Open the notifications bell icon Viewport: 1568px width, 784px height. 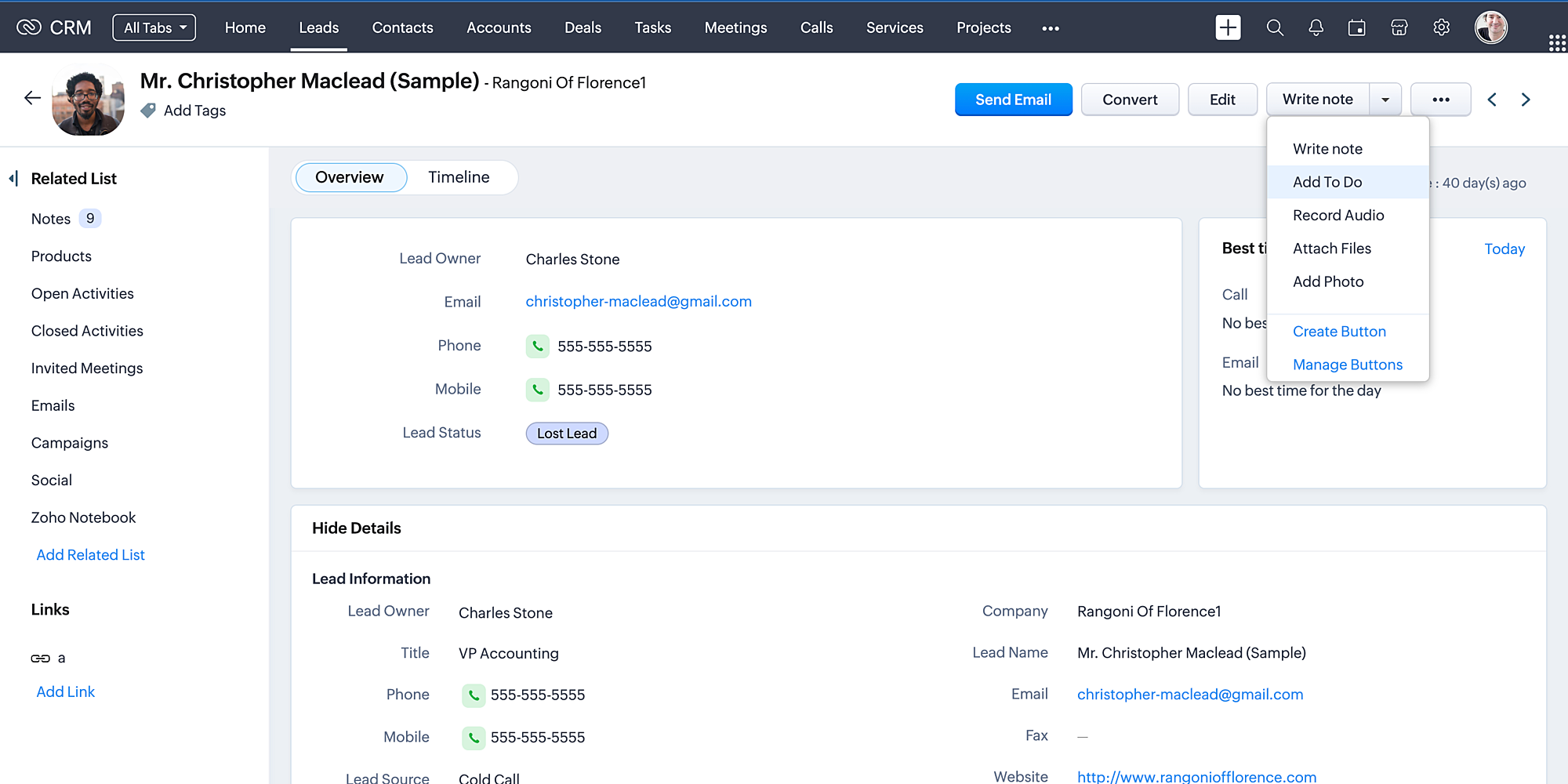[x=1316, y=27]
